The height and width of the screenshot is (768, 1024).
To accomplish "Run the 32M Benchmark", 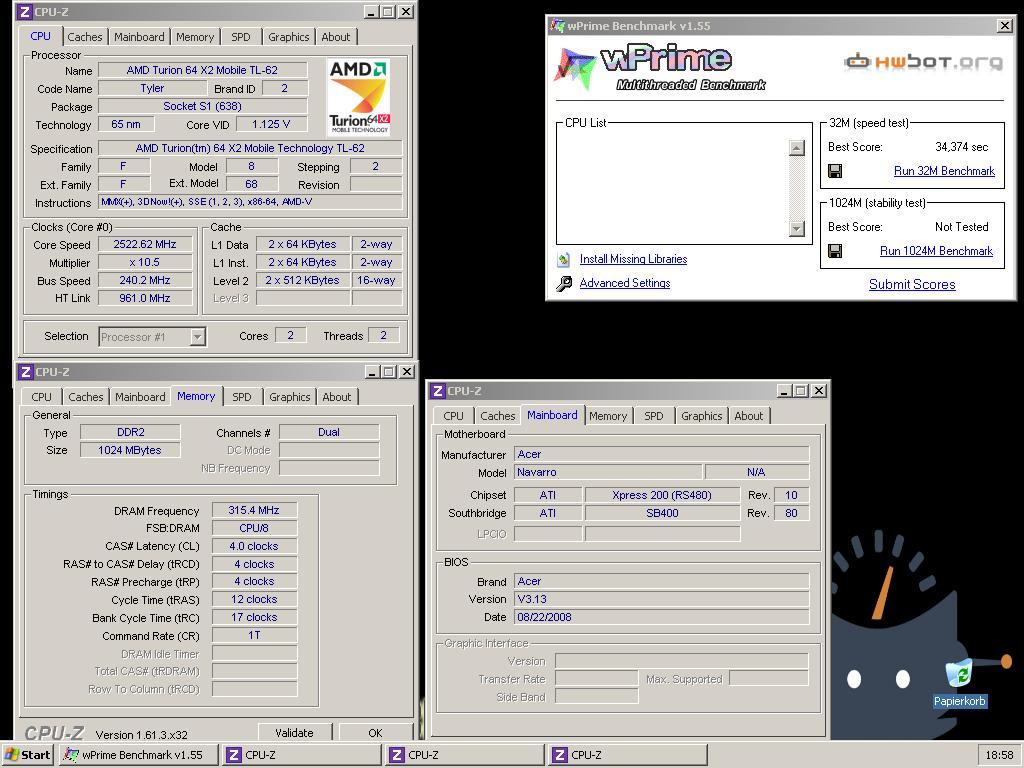I will [x=944, y=171].
